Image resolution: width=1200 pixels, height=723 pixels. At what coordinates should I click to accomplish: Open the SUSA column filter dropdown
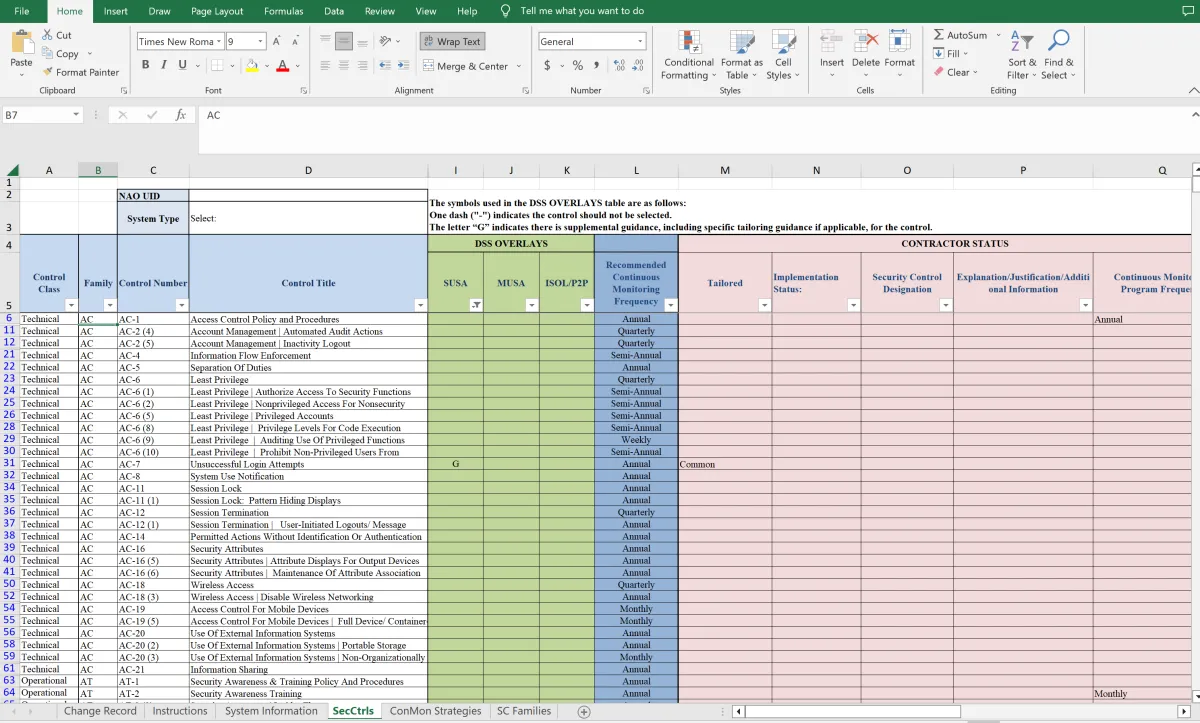pyautogui.click(x=476, y=305)
